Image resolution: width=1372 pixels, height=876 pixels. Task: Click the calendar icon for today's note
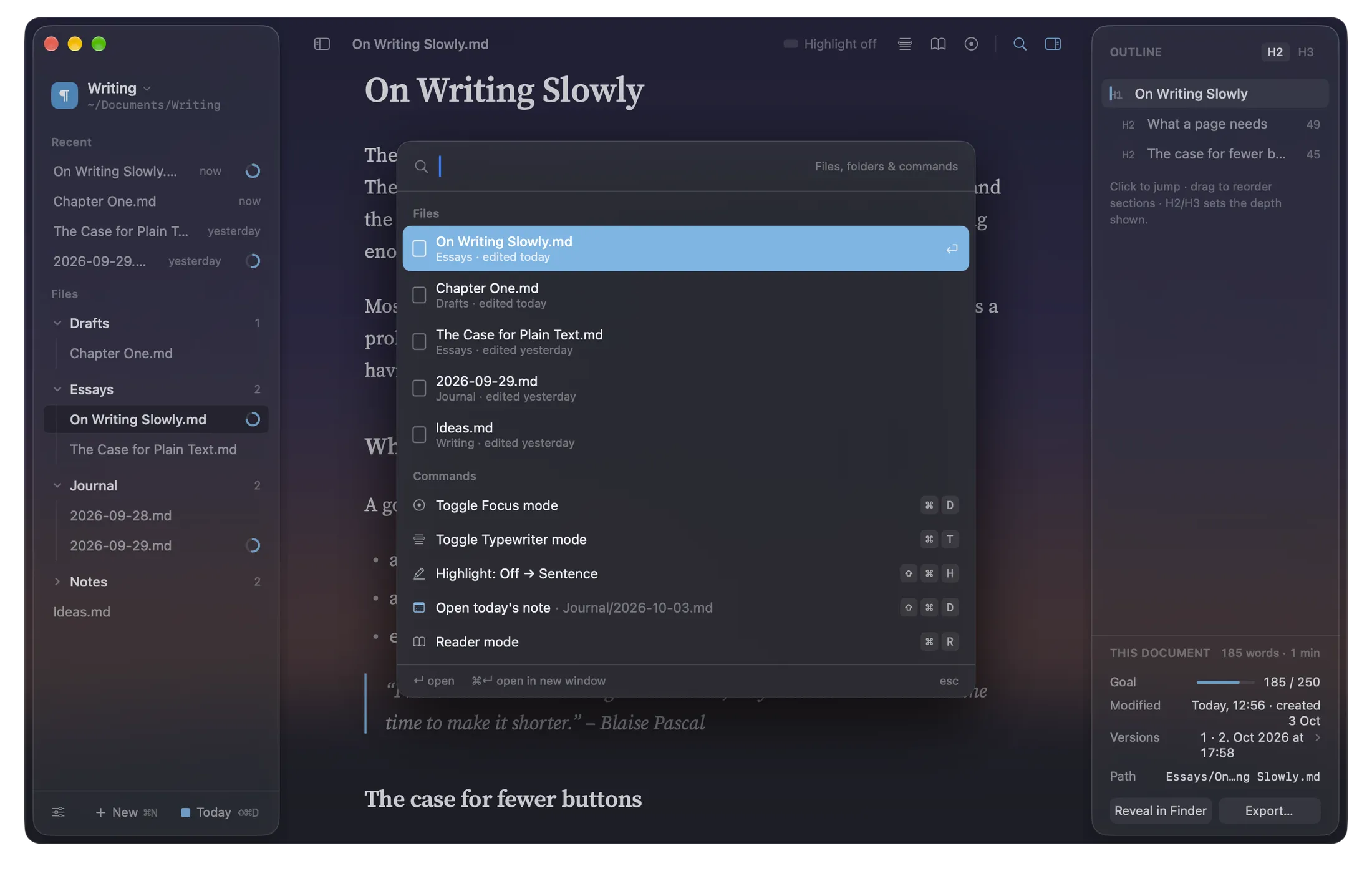click(x=419, y=607)
